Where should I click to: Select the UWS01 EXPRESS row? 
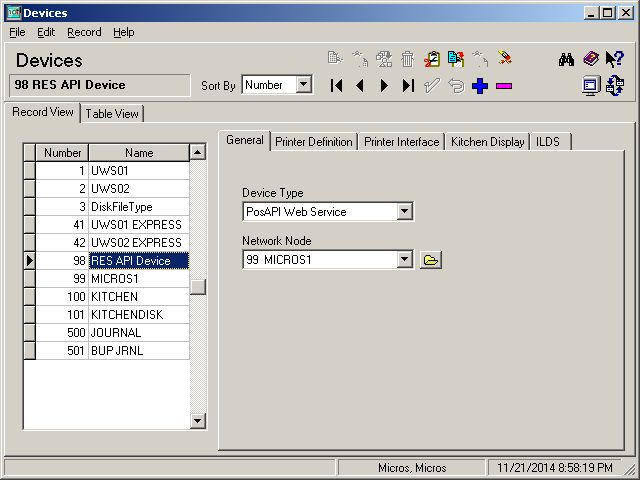pyautogui.click(x=113, y=224)
